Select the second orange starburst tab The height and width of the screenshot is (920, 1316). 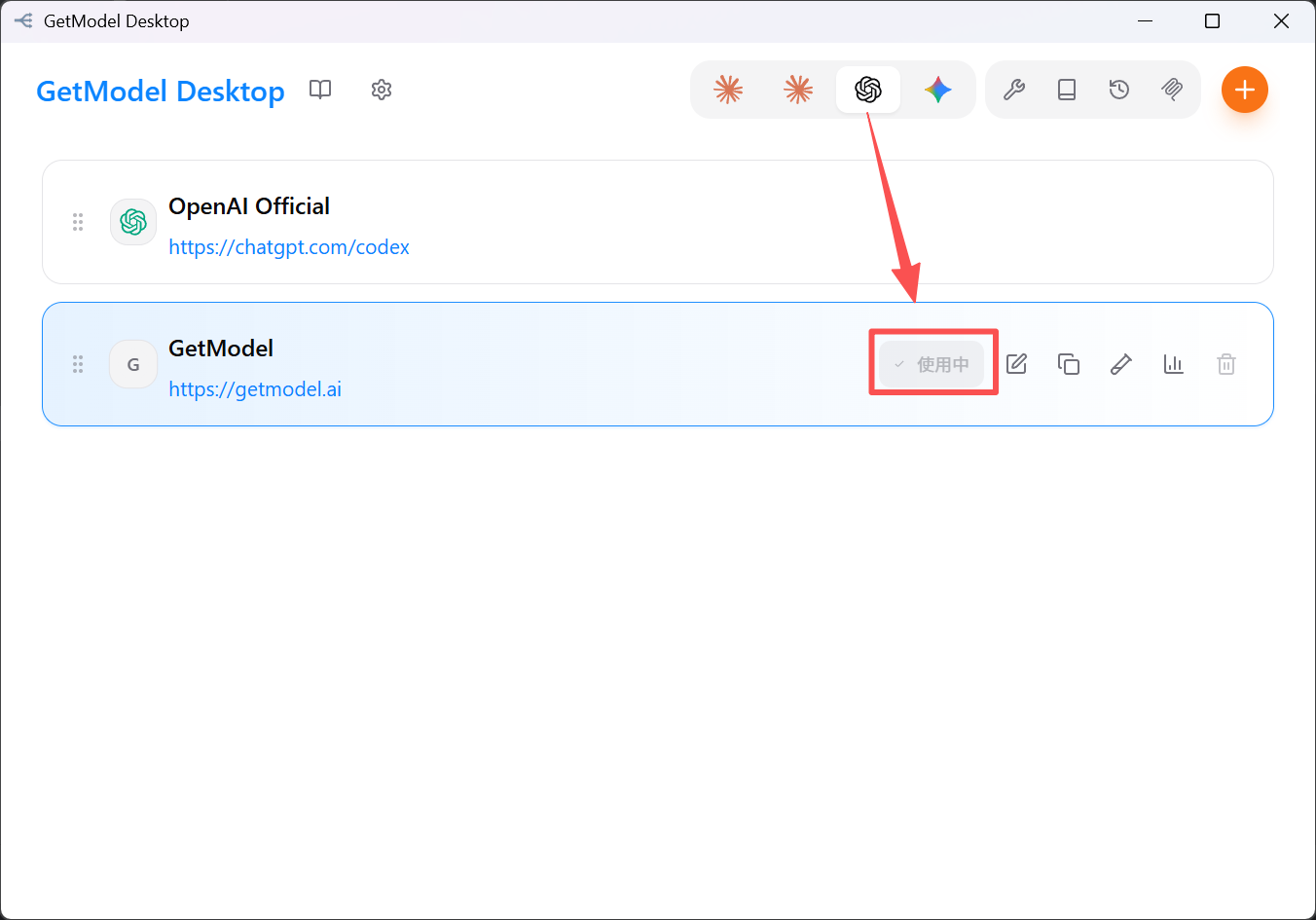click(x=798, y=90)
